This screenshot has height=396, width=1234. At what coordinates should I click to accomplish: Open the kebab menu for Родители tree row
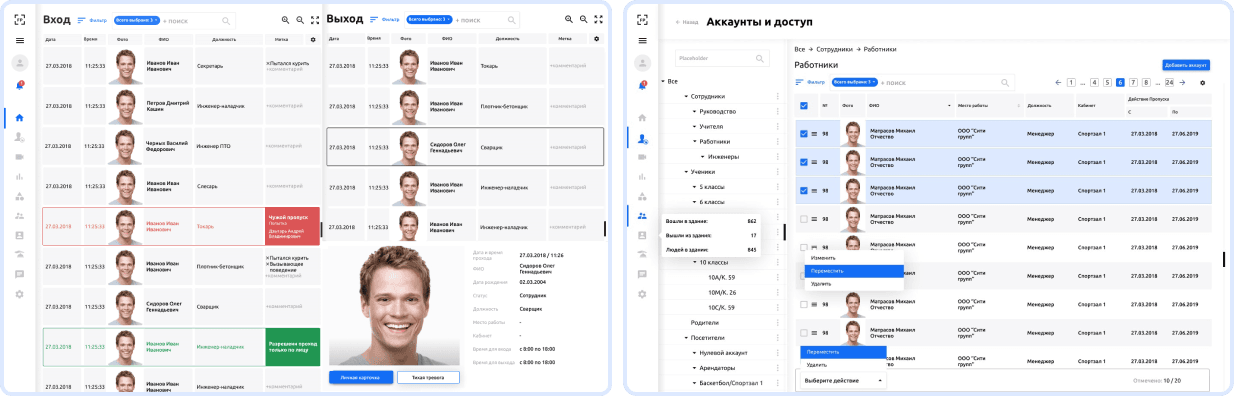pyautogui.click(x=777, y=323)
